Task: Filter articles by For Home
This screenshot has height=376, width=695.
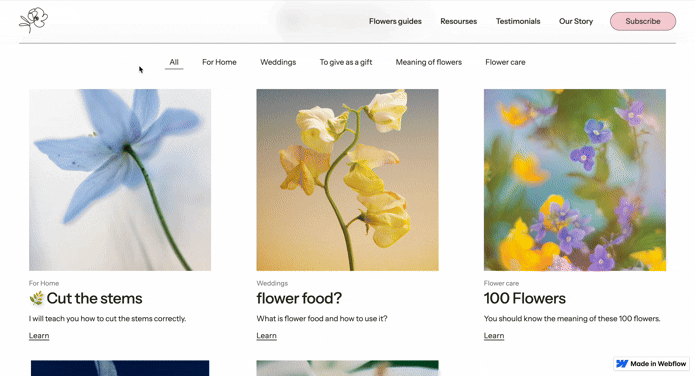Action: (x=219, y=62)
